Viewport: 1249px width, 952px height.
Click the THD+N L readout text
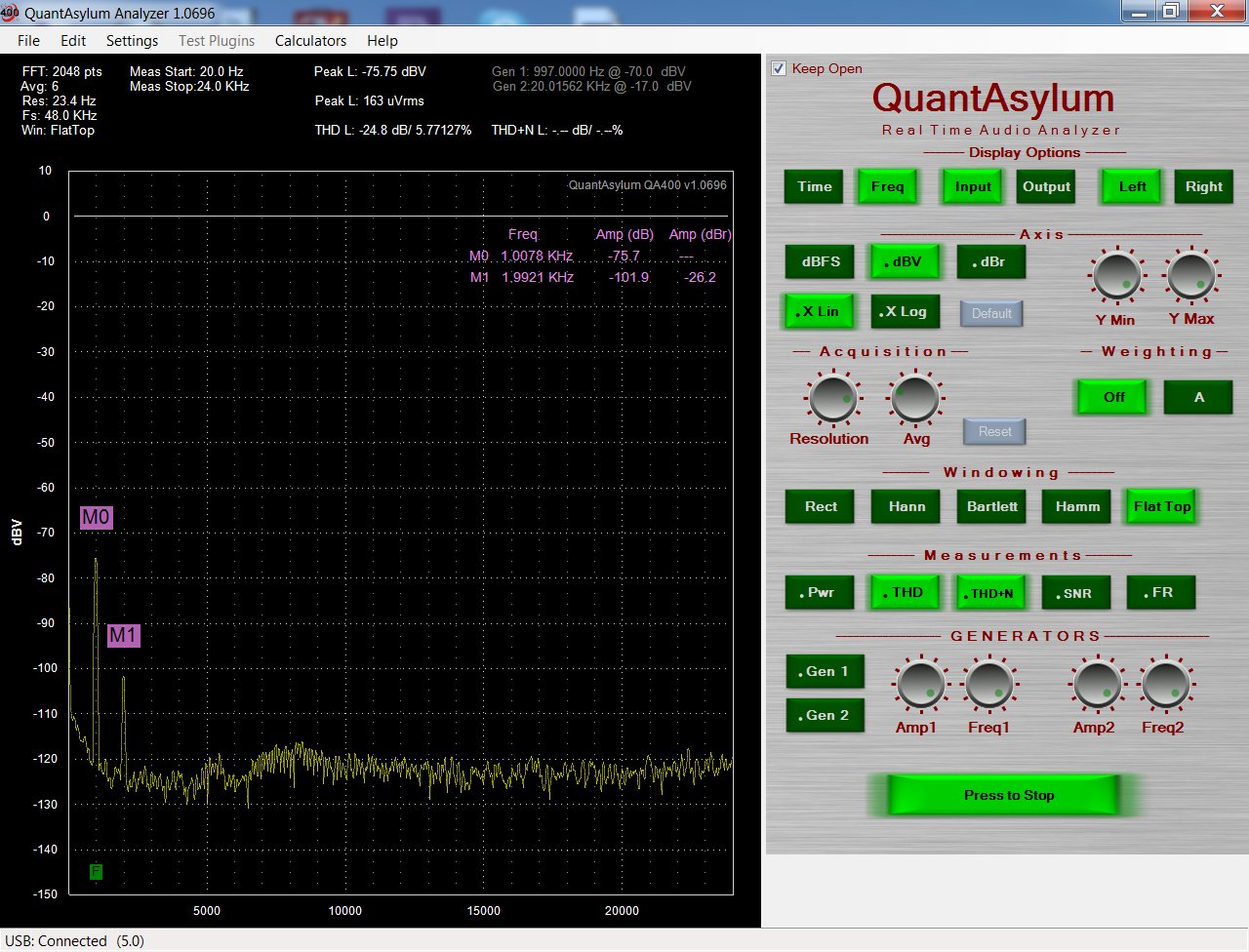(557, 130)
